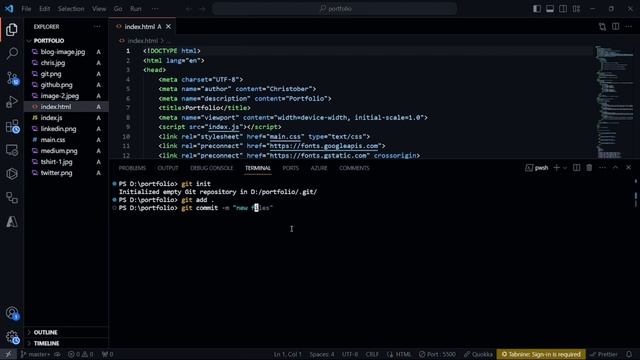This screenshot has width=640, height=360.
Task: Open the Manage gear settings icon
Action: (x=12, y=337)
